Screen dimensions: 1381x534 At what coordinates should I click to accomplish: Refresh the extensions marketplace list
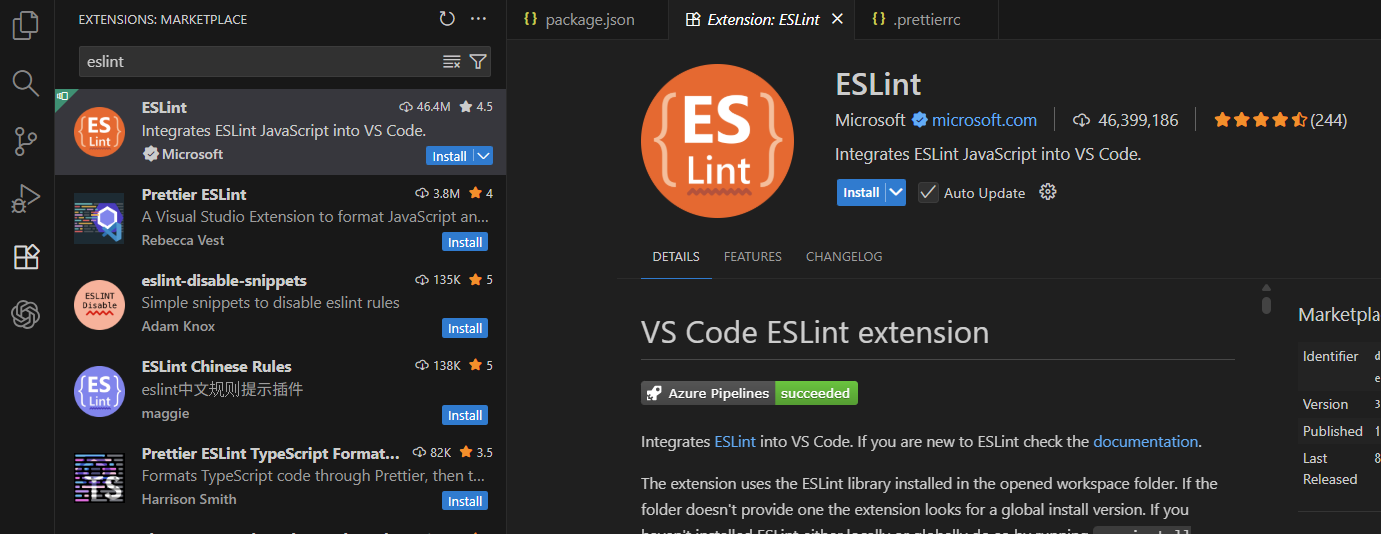(x=447, y=19)
